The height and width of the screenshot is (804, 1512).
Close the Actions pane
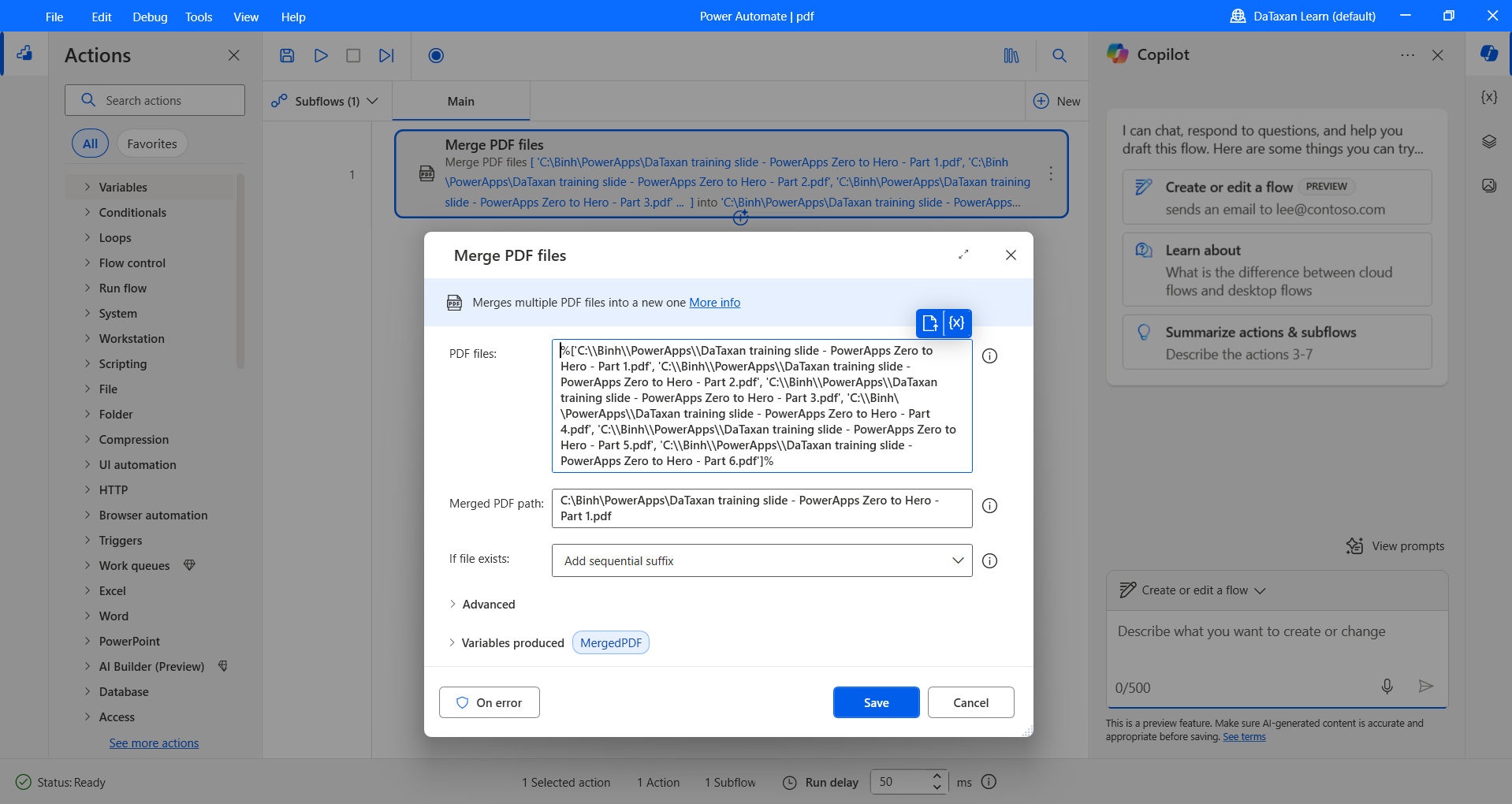click(x=234, y=55)
